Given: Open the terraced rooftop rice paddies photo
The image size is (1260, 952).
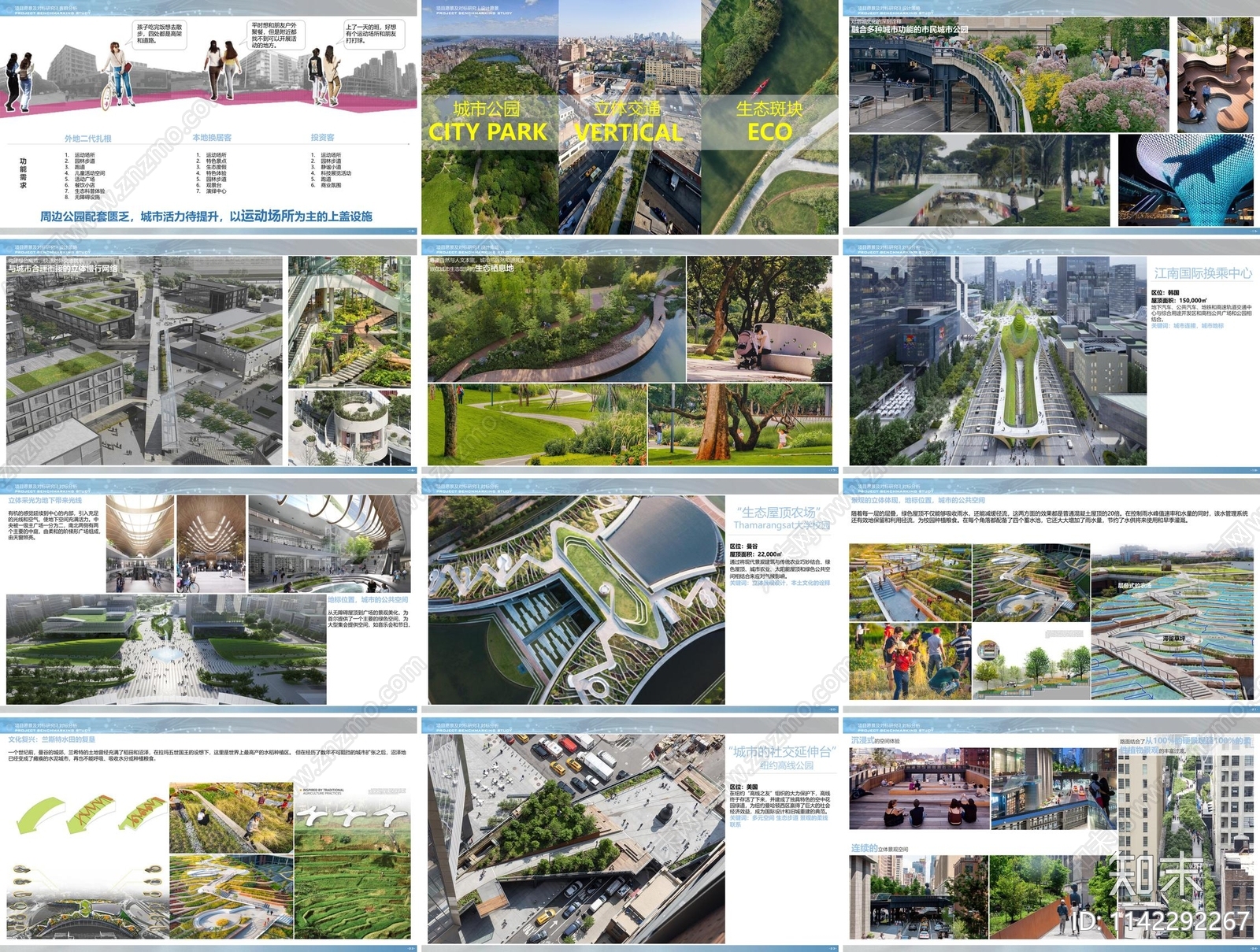Looking at the screenshot, I should (x=1172, y=622).
